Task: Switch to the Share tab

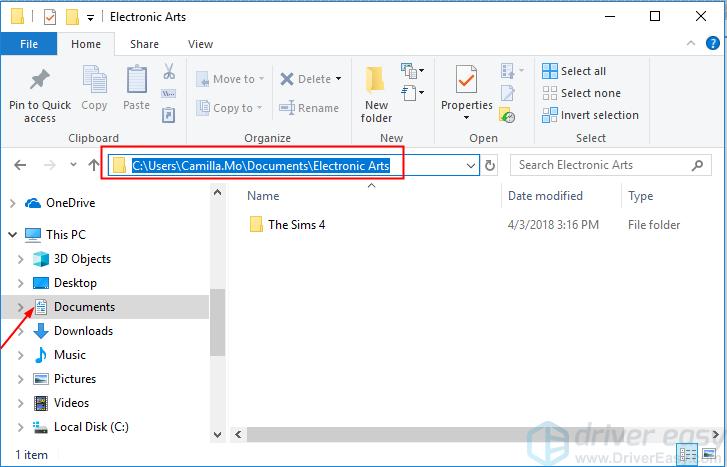Action: pyautogui.click(x=144, y=44)
